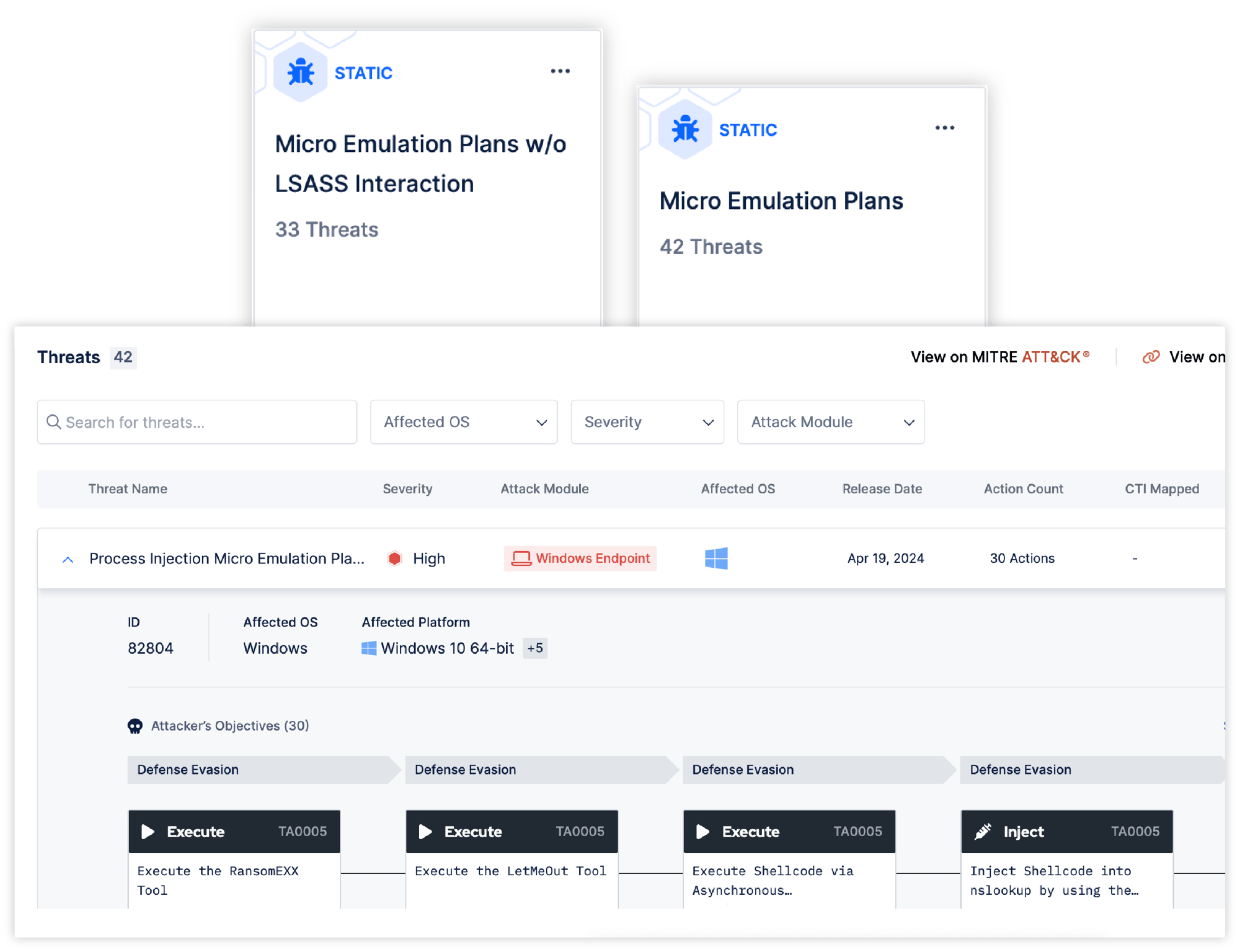Click bug icon on Micro Emulation Plans card
Screen dimensions: 1240x952
pos(684,129)
